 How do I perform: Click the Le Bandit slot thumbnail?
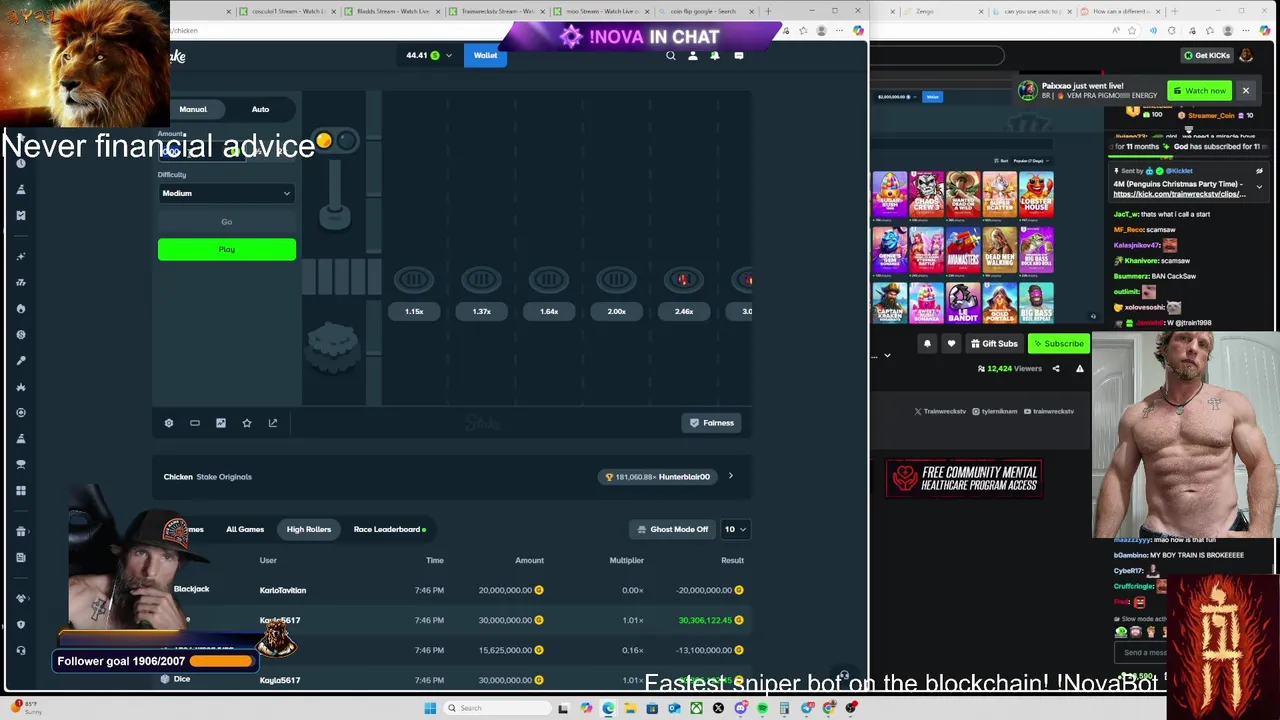963,303
